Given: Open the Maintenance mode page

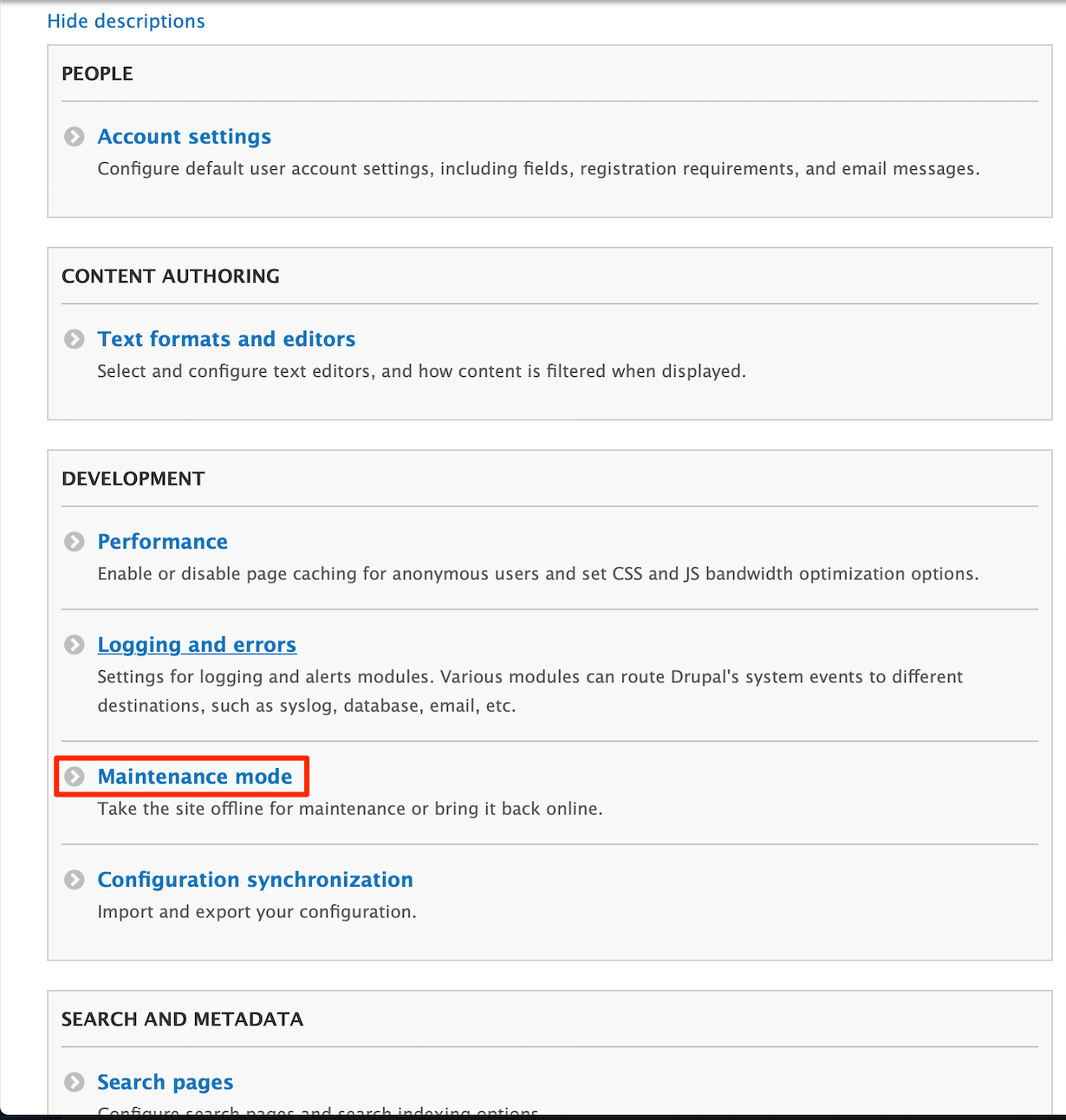Looking at the screenshot, I should coord(195,777).
